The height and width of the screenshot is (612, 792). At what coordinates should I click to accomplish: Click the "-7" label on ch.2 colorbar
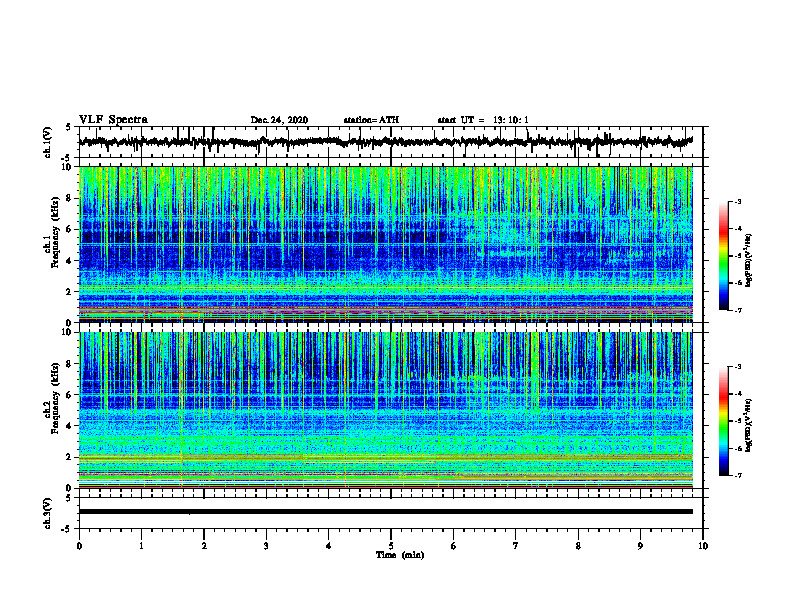[x=737, y=475]
